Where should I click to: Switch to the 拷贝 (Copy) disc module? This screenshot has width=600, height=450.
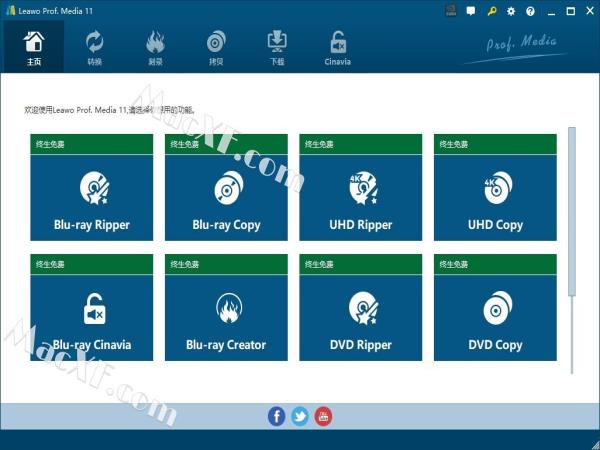point(216,46)
